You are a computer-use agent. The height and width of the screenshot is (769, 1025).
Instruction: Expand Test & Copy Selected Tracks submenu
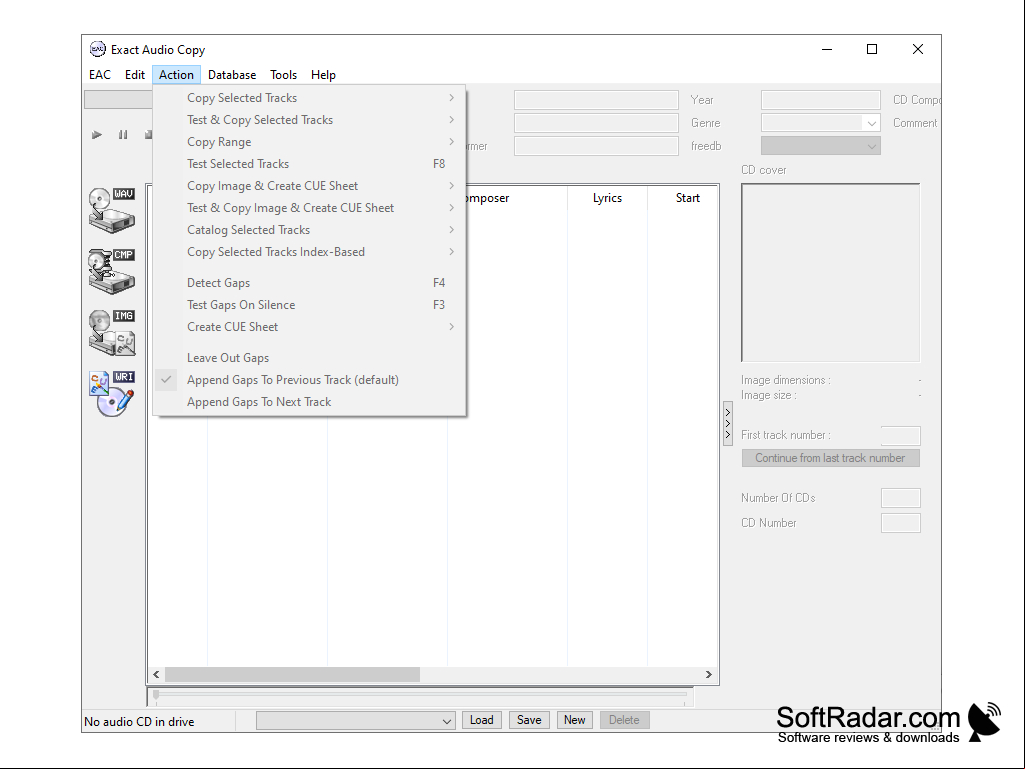click(x=309, y=120)
